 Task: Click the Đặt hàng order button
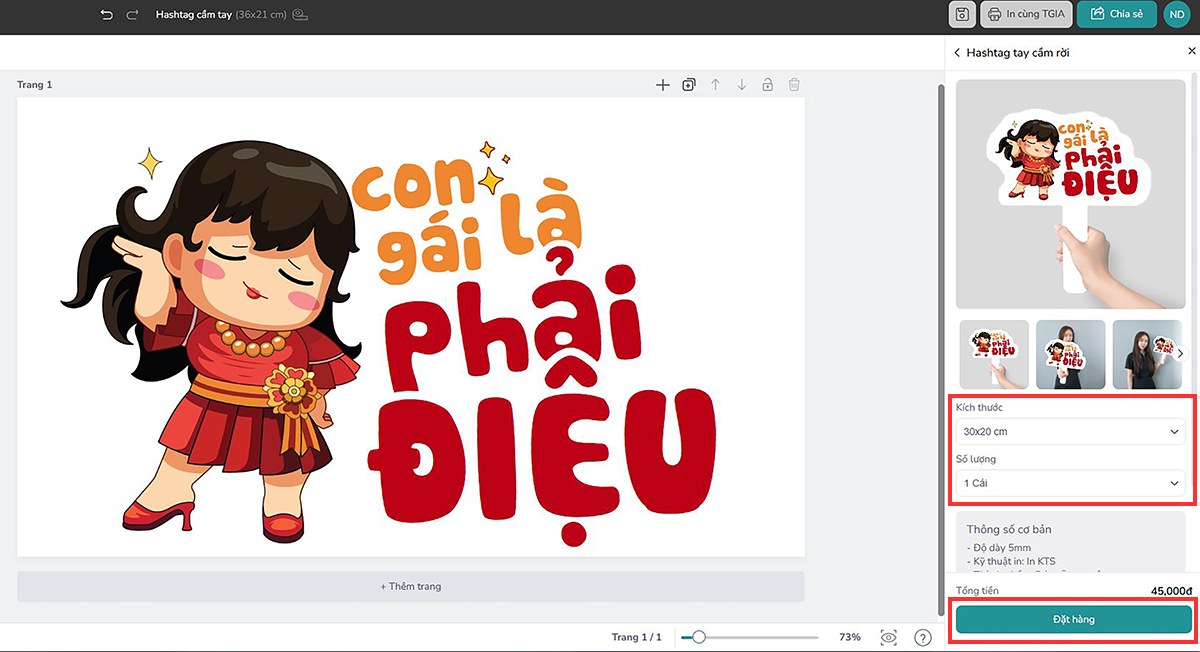pos(1073,619)
